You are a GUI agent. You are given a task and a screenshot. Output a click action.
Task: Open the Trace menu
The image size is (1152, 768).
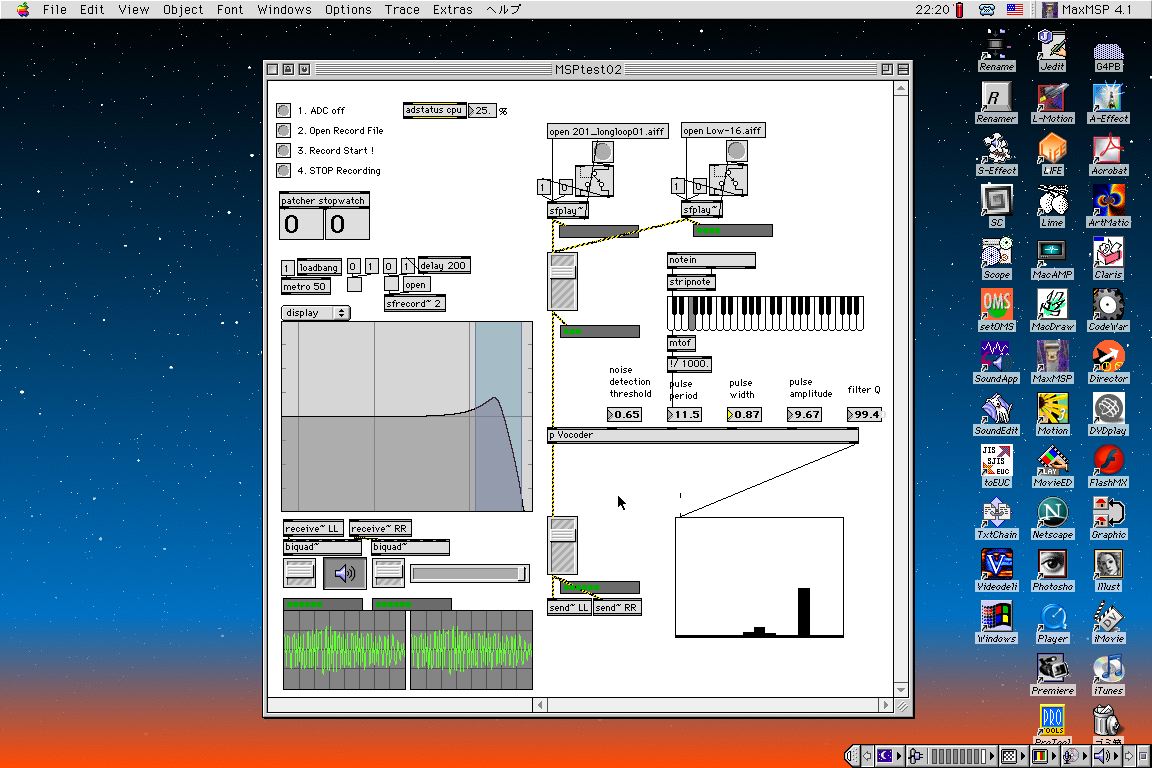[x=402, y=10]
